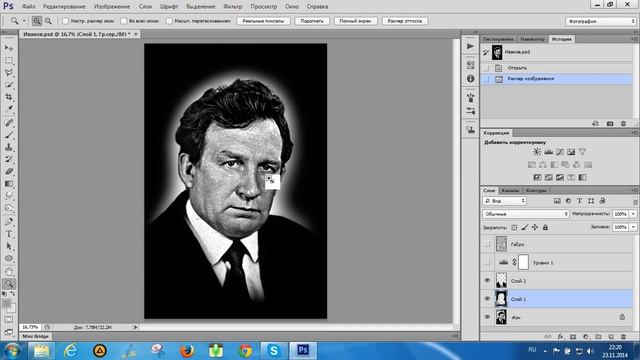640x360 pixels.
Task: Toggle lock all padlock icon
Action: point(545,227)
